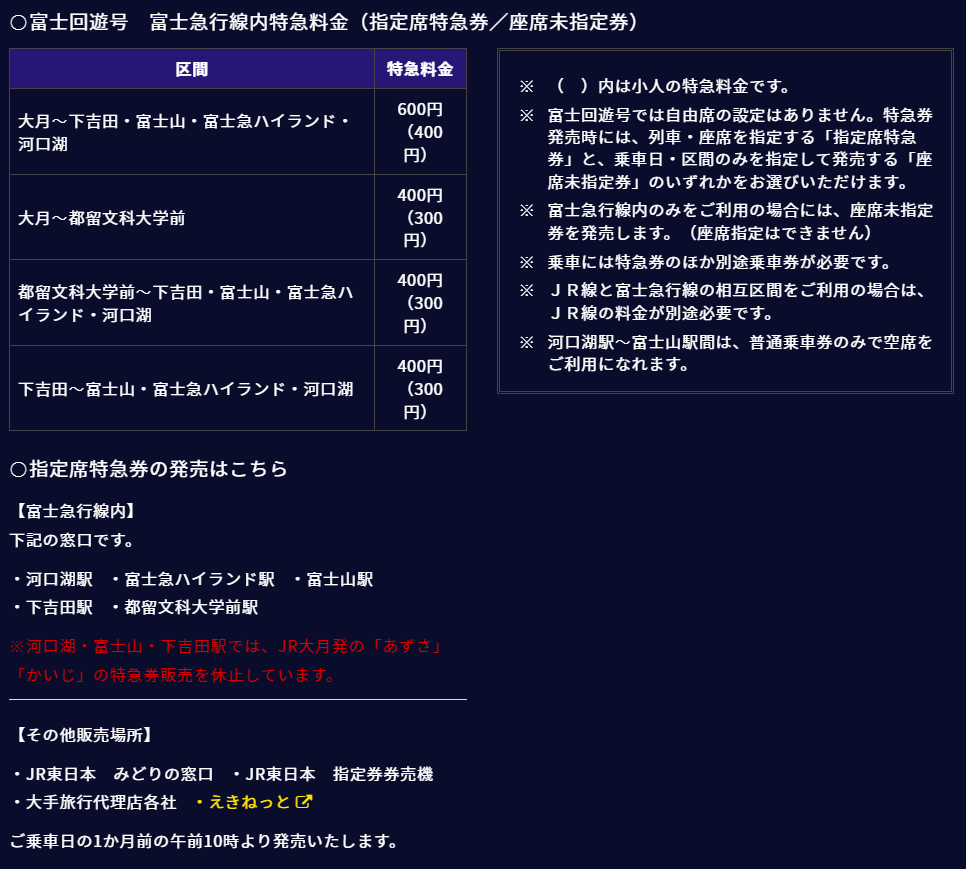This screenshot has width=966, height=869.
Task: Click the section cell starting with 都留文科大学前～下吉田
Action: (186, 303)
